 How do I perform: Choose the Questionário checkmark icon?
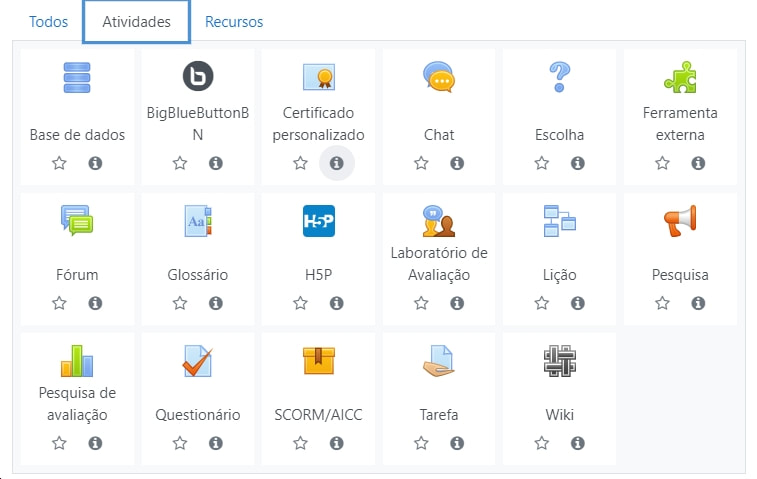click(x=198, y=360)
